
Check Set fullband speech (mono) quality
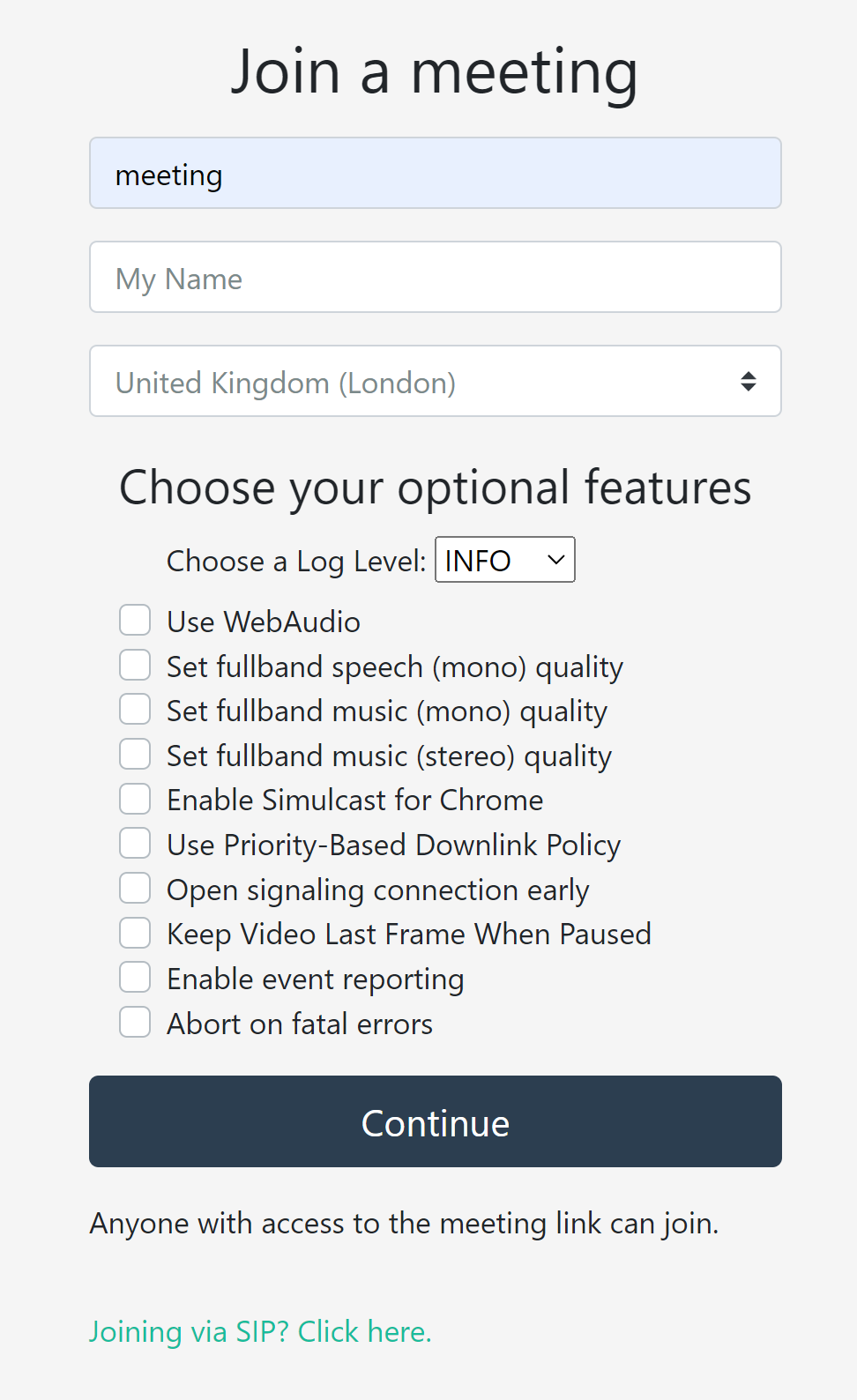[134, 665]
